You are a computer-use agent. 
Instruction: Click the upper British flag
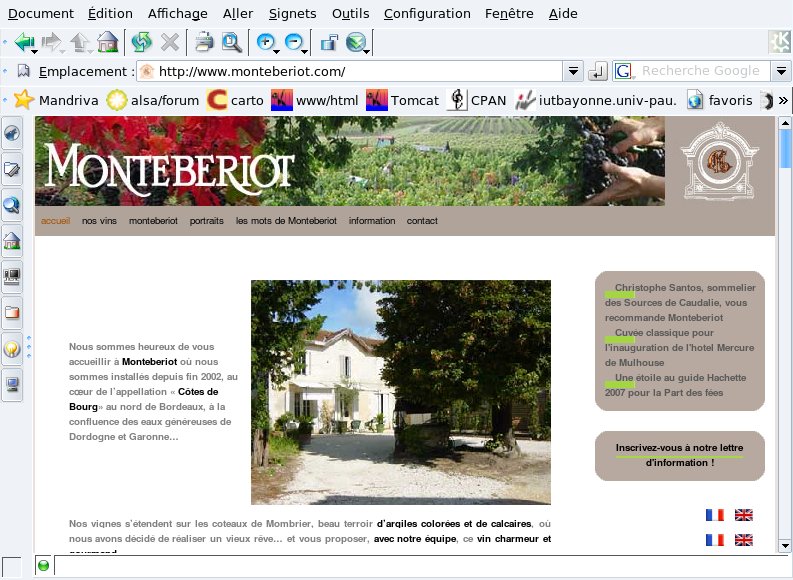(743, 515)
